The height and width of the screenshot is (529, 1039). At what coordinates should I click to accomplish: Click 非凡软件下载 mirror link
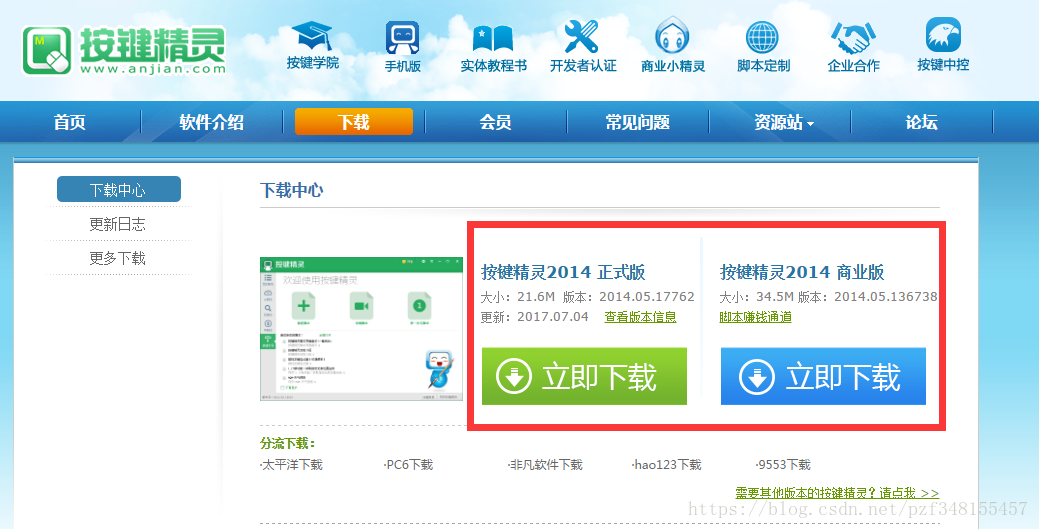(x=545, y=465)
